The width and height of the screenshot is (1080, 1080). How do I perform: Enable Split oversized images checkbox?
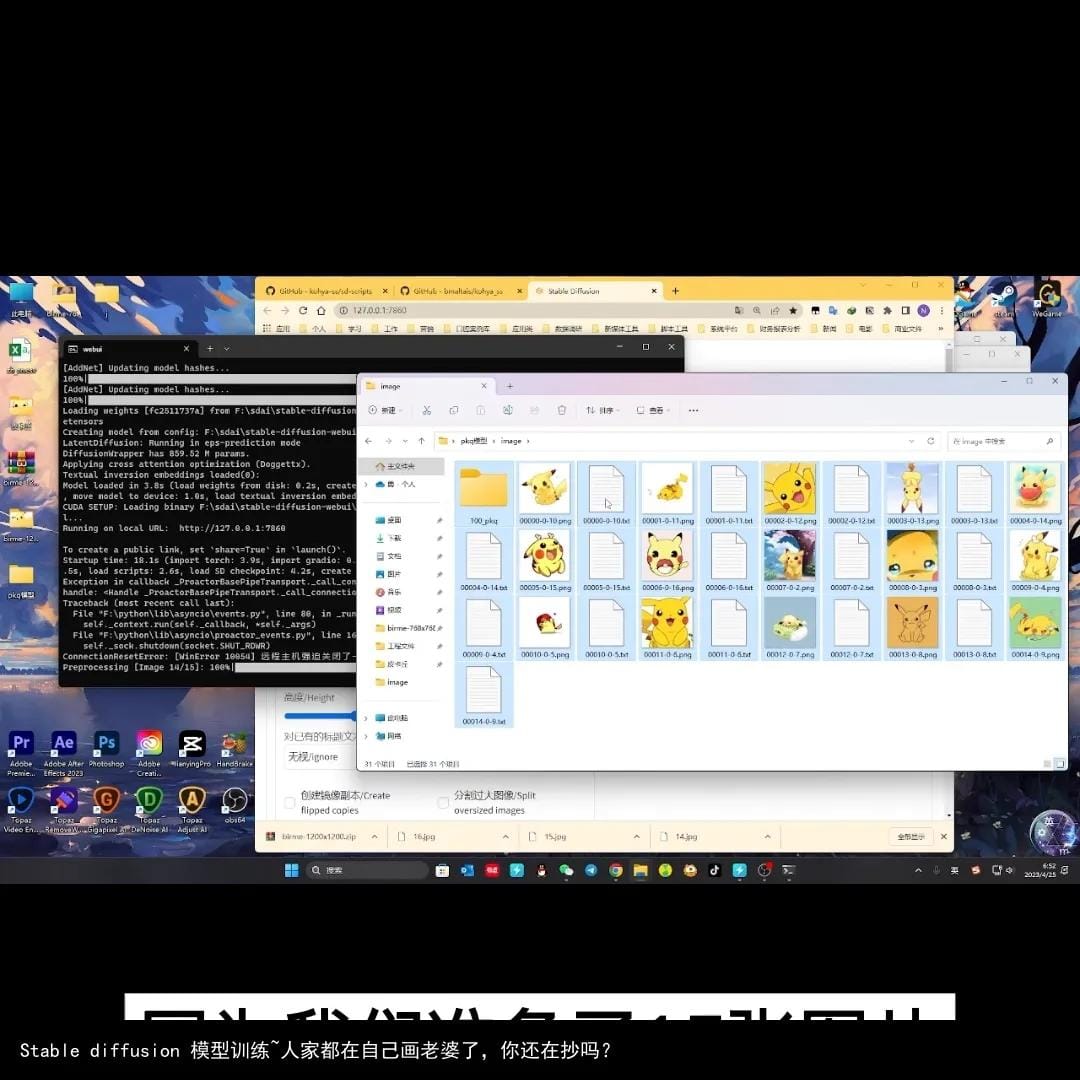[x=443, y=802]
